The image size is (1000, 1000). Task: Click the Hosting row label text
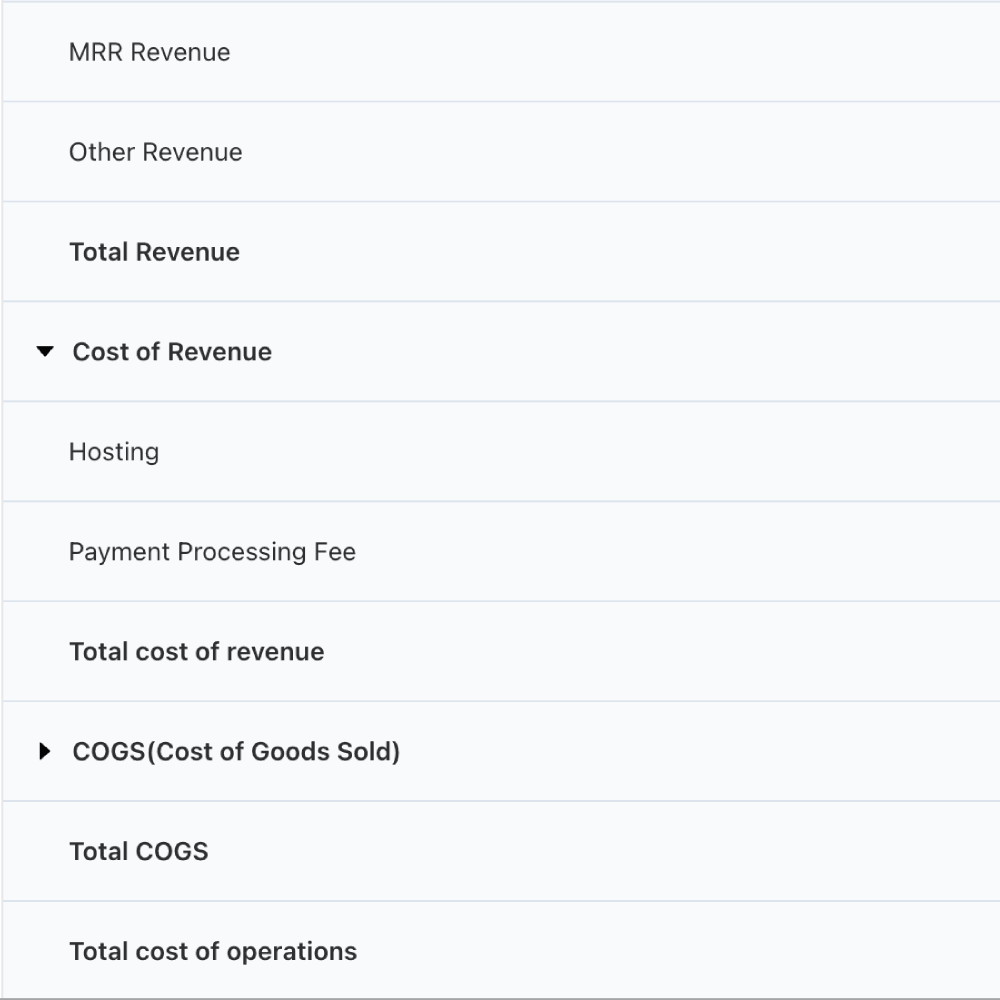(113, 451)
